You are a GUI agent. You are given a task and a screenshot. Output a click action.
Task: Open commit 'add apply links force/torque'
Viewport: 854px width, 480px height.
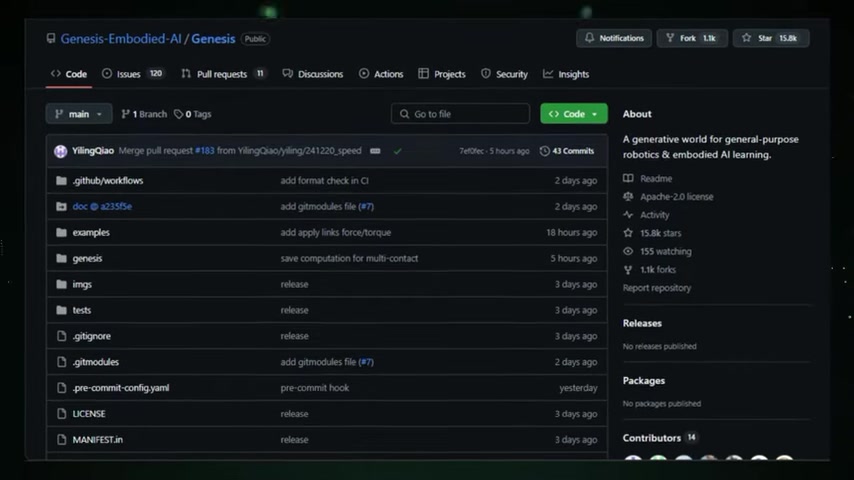[336, 232]
